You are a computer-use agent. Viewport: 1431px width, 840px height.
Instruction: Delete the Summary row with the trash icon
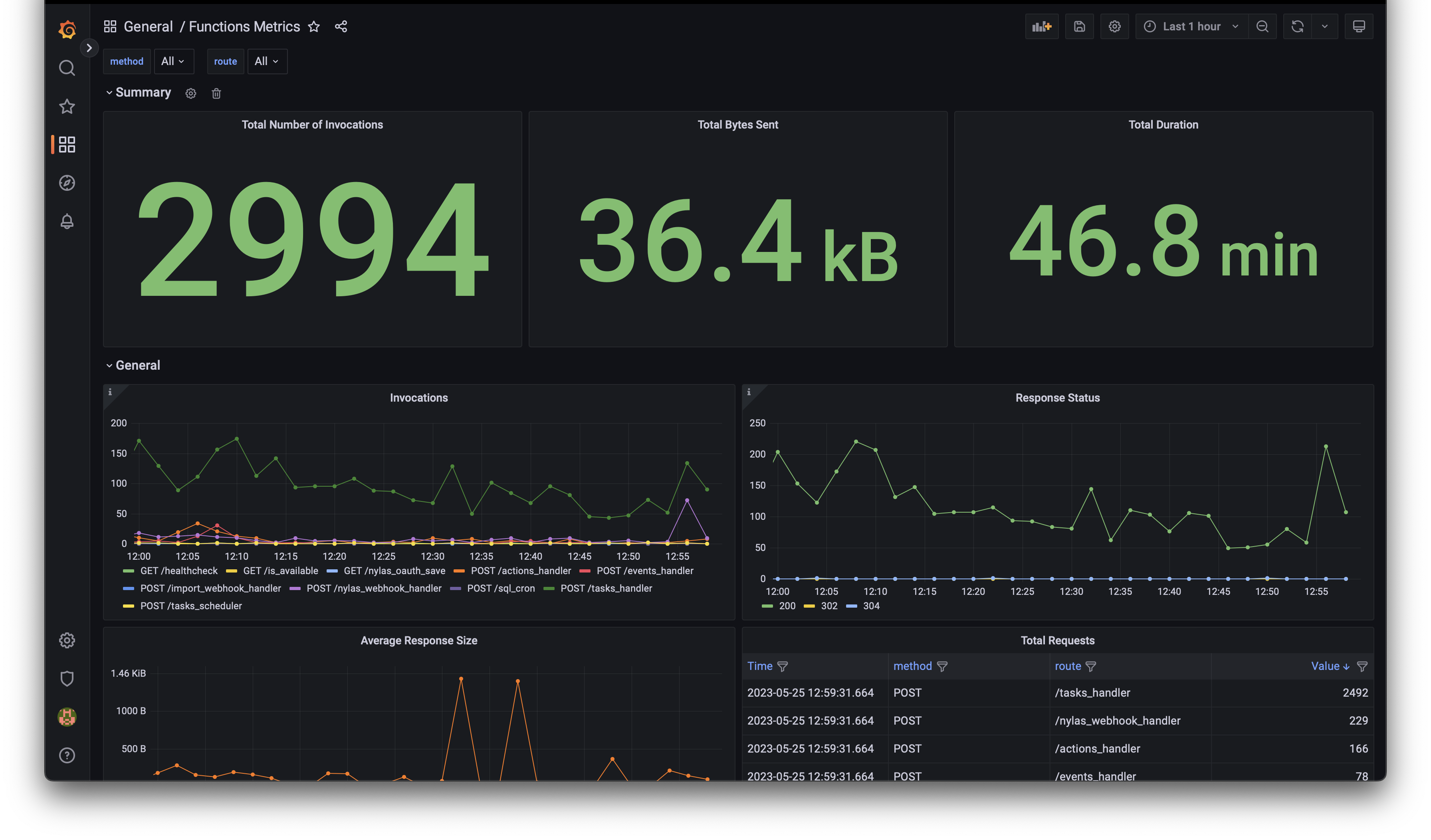click(216, 93)
